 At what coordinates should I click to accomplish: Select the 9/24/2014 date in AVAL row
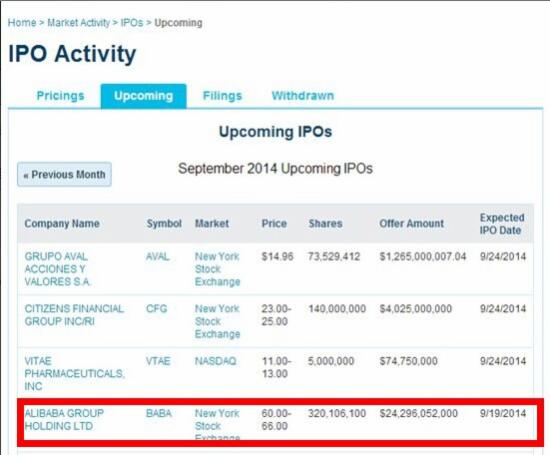pyautogui.click(x=503, y=256)
